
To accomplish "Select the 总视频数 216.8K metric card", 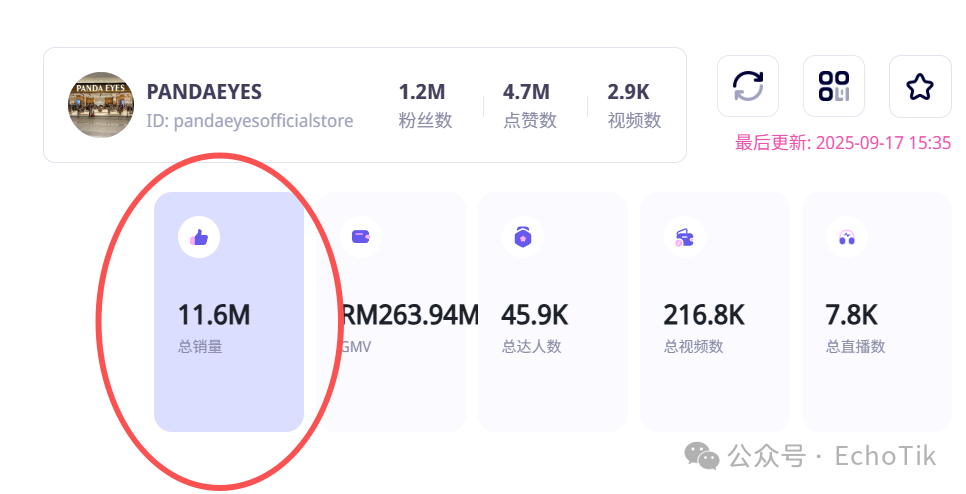I will pyautogui.click(x=715, y=312).
